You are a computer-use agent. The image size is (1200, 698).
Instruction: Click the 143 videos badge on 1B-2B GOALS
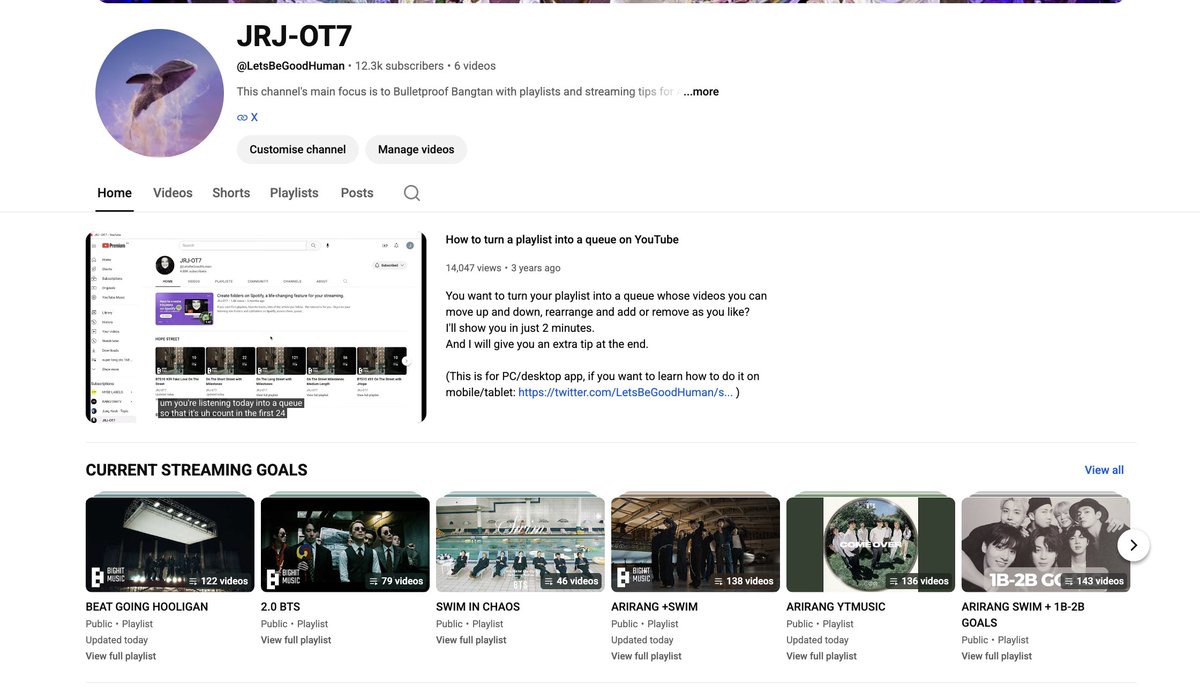(x=1093, y=581)
